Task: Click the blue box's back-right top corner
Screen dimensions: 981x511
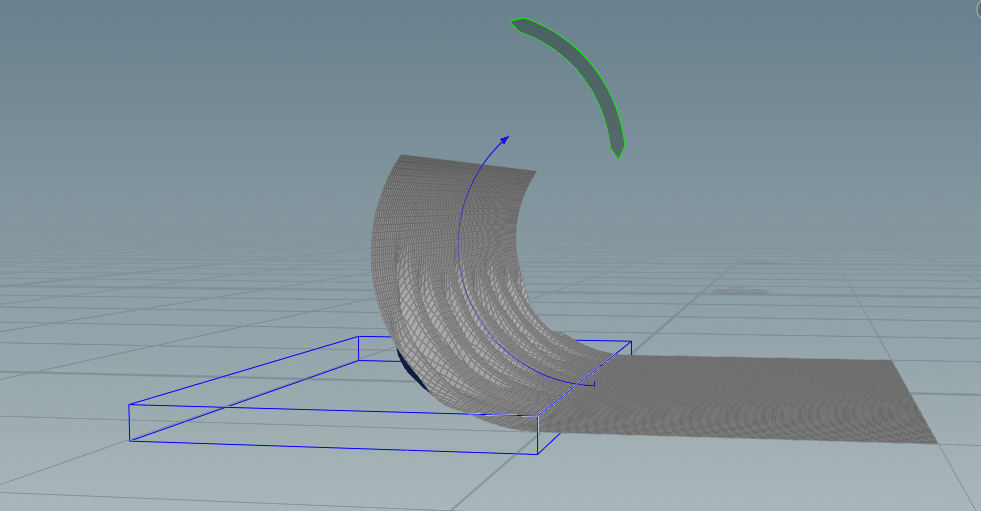Action: [x=630, y=341]
